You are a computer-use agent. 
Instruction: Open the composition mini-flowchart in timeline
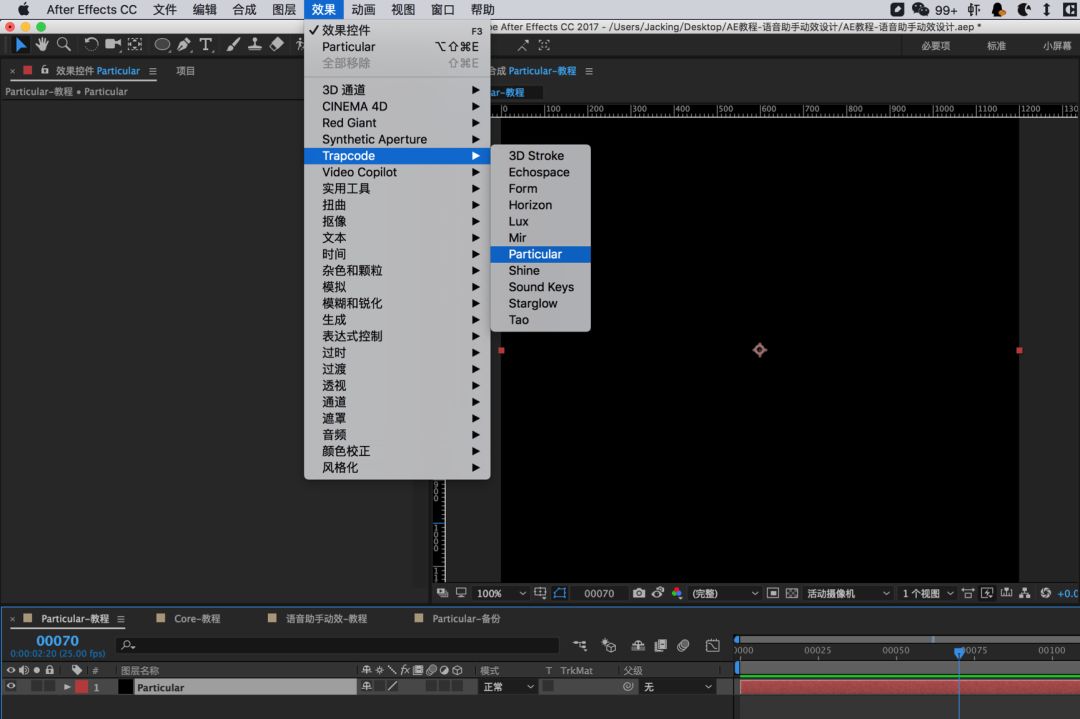coord(580,645)
